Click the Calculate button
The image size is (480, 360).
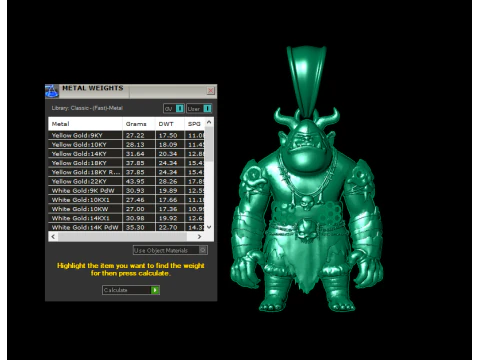pyautogui.click(x=131, y=290)
